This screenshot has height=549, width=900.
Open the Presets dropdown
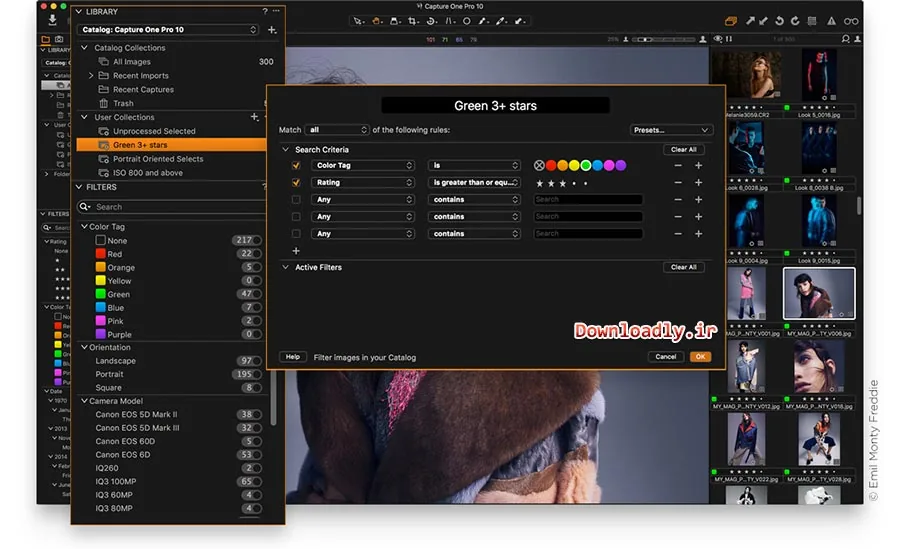click(671, 130)
